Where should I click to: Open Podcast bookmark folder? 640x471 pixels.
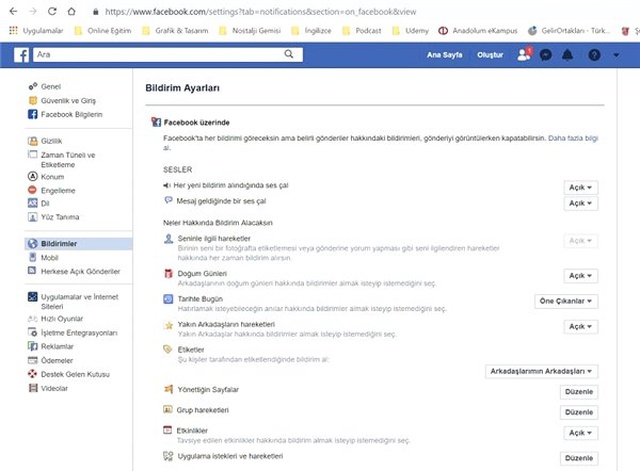coord(362,31)
